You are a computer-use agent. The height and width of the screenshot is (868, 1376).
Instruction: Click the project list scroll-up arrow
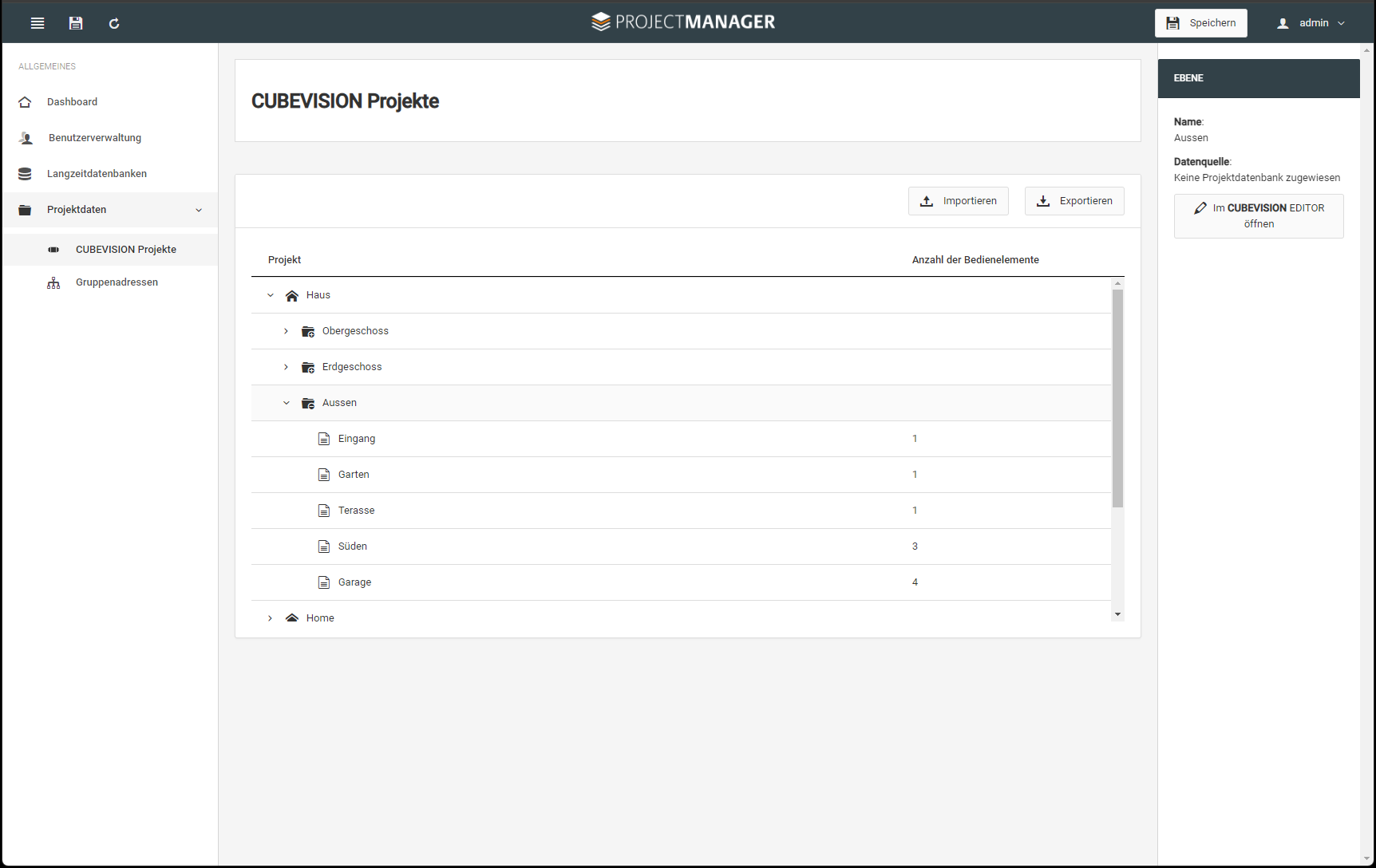click(x=1117, y=283)
